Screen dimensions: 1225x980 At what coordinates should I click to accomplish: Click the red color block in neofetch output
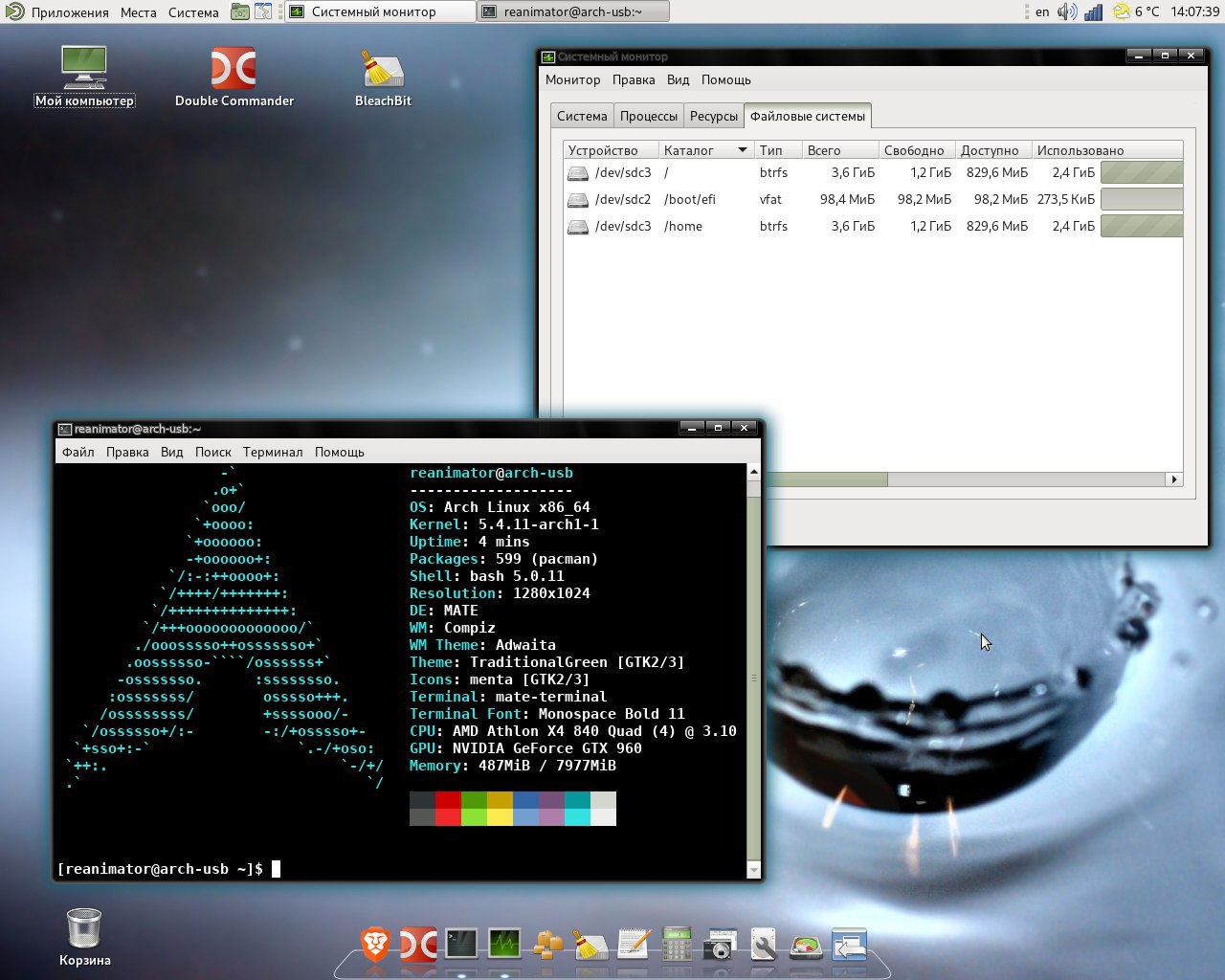click(x=448, y=799)
